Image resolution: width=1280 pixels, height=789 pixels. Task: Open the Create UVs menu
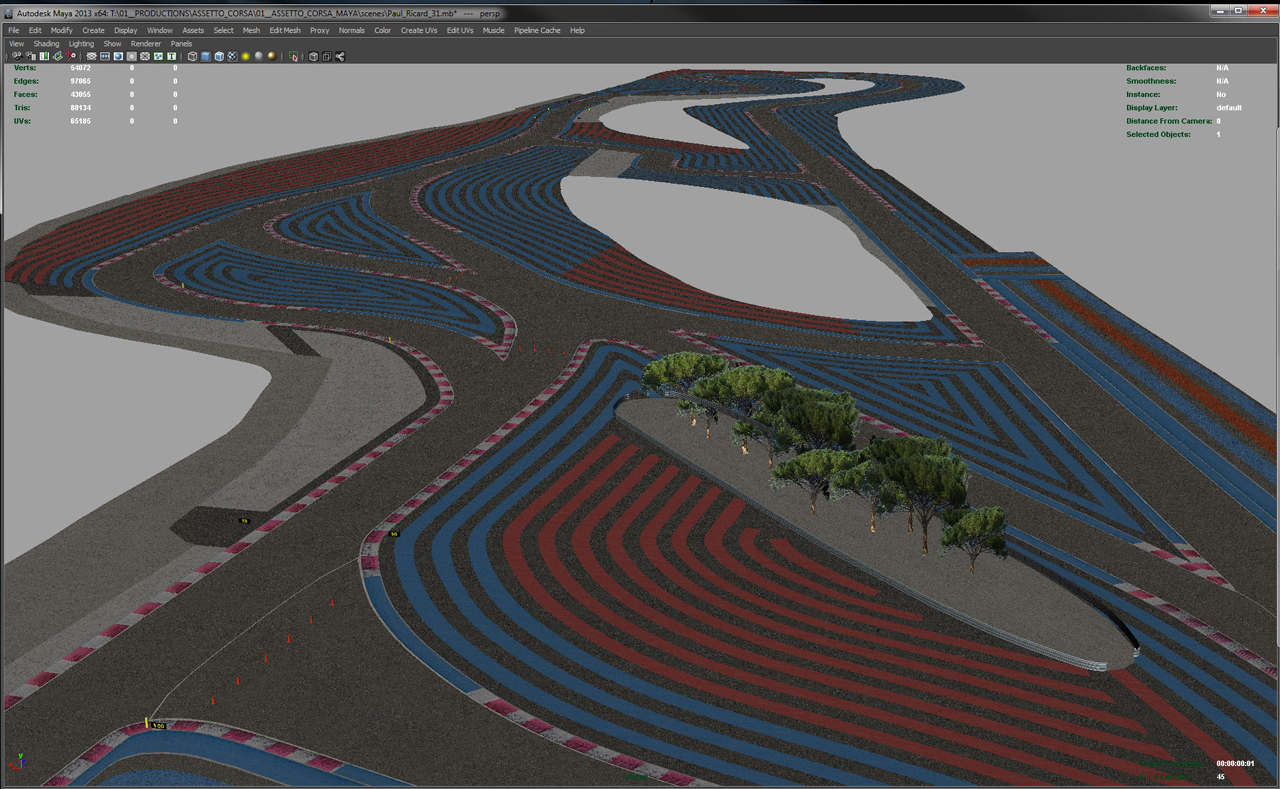[419, 31]
